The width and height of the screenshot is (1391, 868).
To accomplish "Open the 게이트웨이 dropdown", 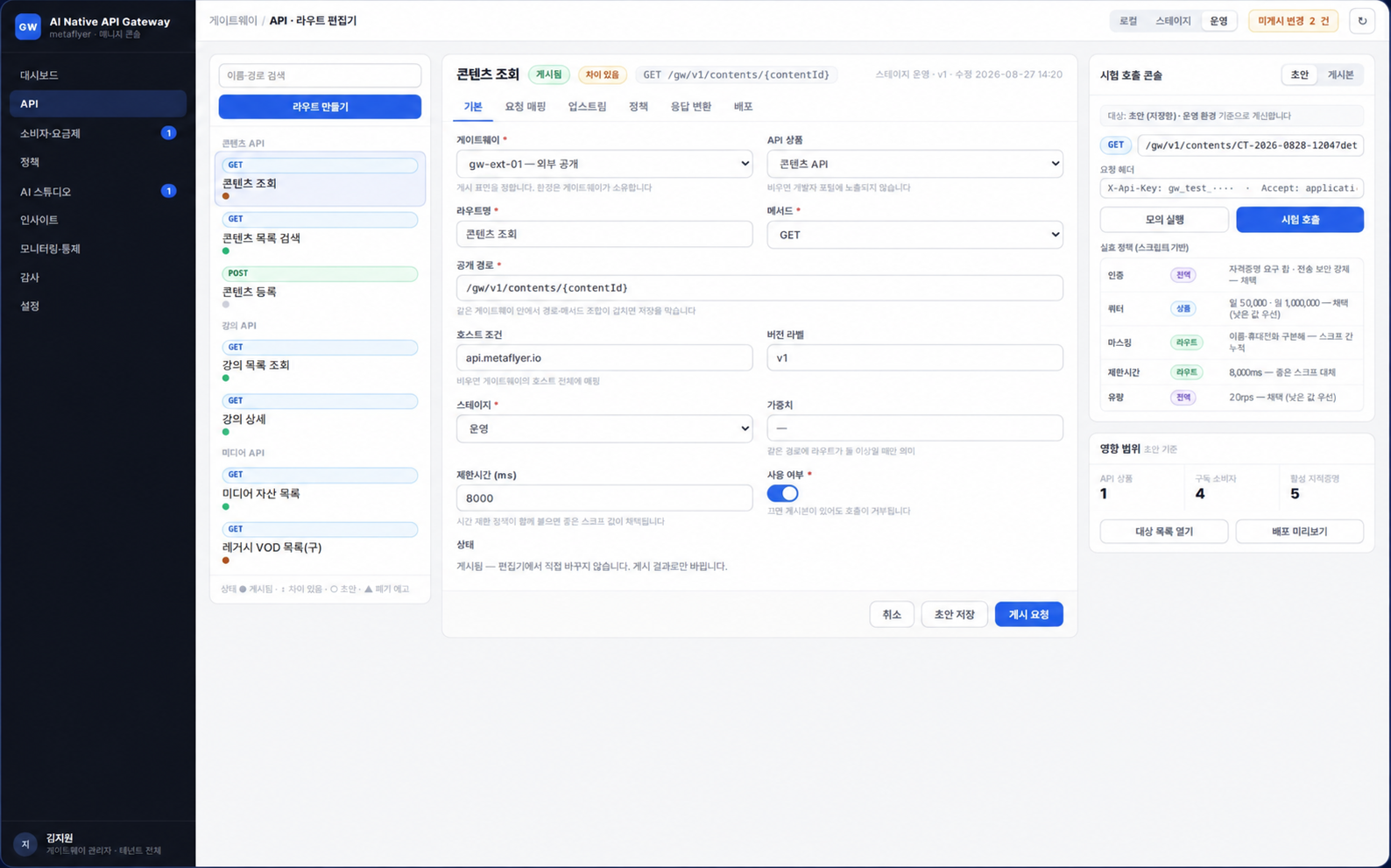I will coord(604,164).
